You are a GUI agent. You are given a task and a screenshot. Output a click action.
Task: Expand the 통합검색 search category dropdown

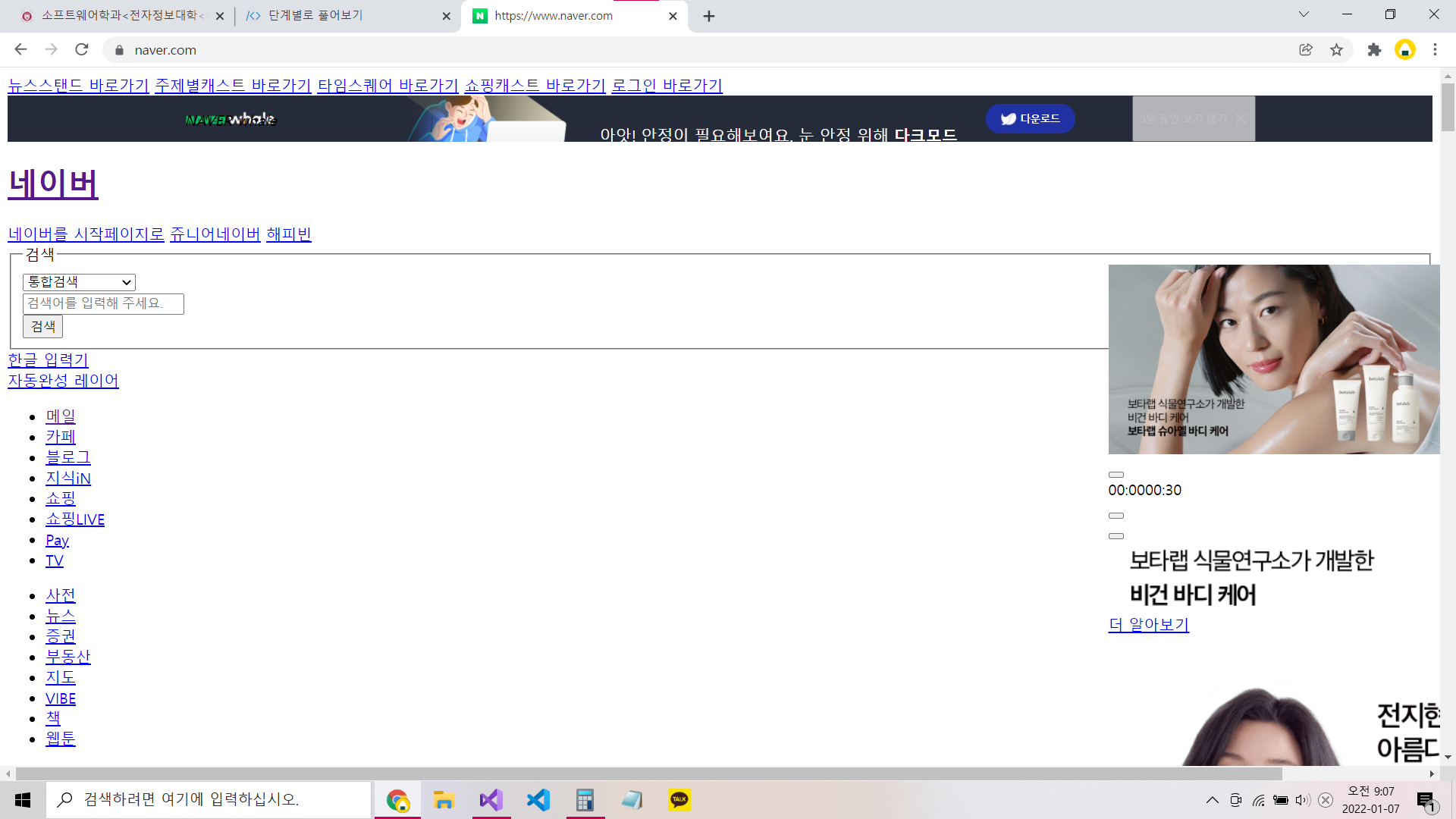tap(79, 282)
